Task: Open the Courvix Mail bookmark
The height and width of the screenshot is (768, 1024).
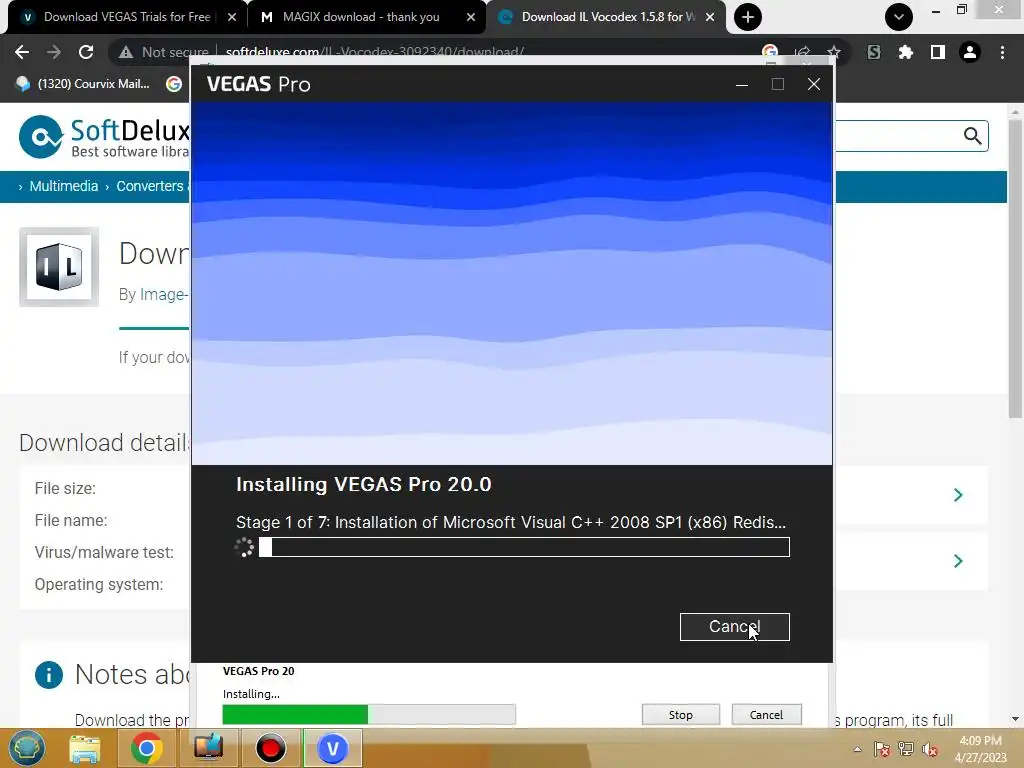Action: point(84,84)
